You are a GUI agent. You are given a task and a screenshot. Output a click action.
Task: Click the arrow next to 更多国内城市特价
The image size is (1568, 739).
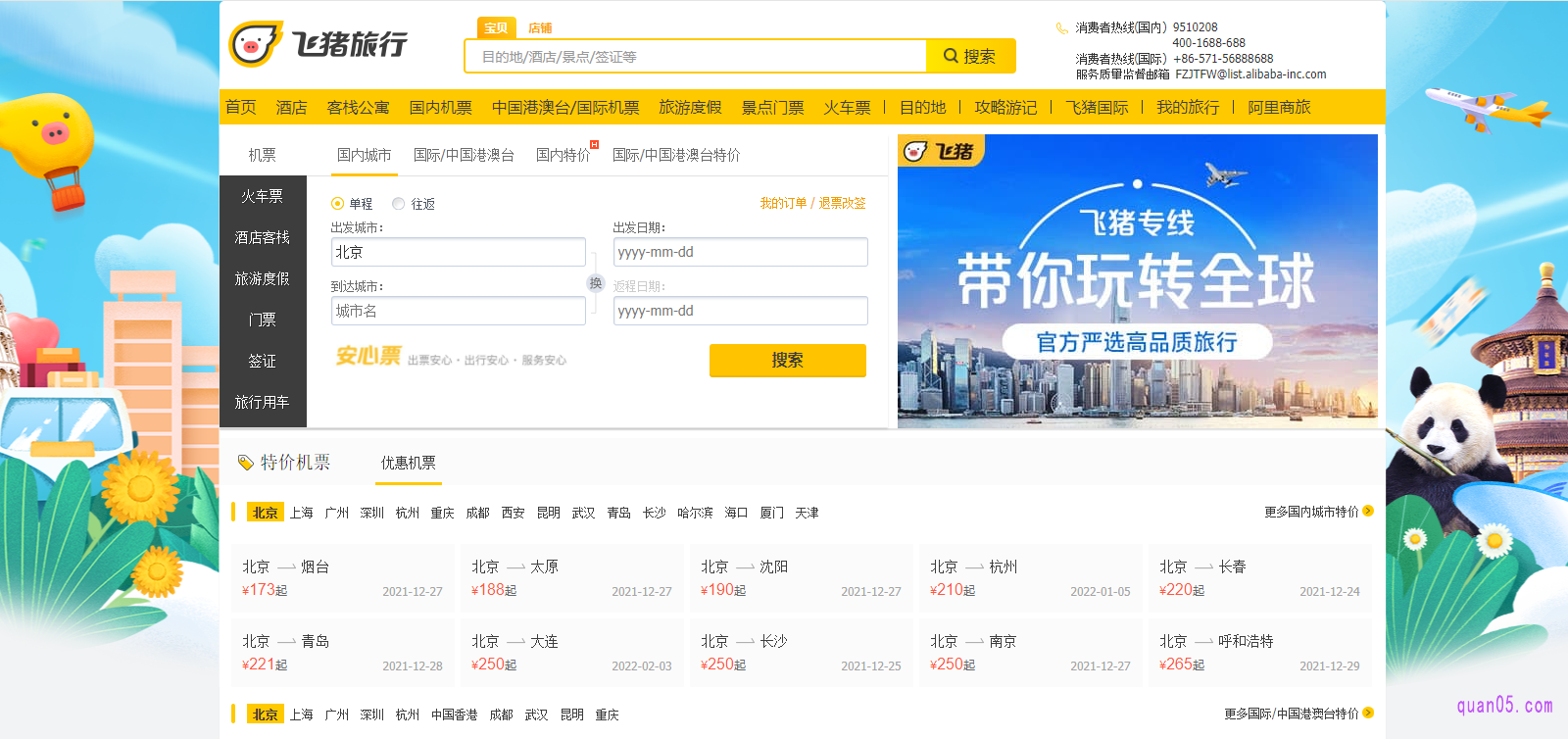point(1368,511)
